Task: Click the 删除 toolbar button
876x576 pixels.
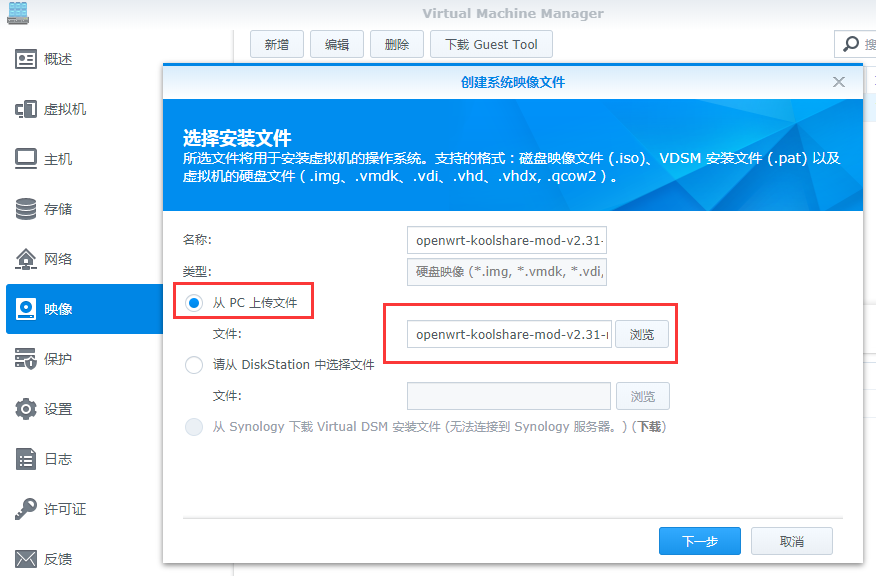Action: tap(397, 44)
